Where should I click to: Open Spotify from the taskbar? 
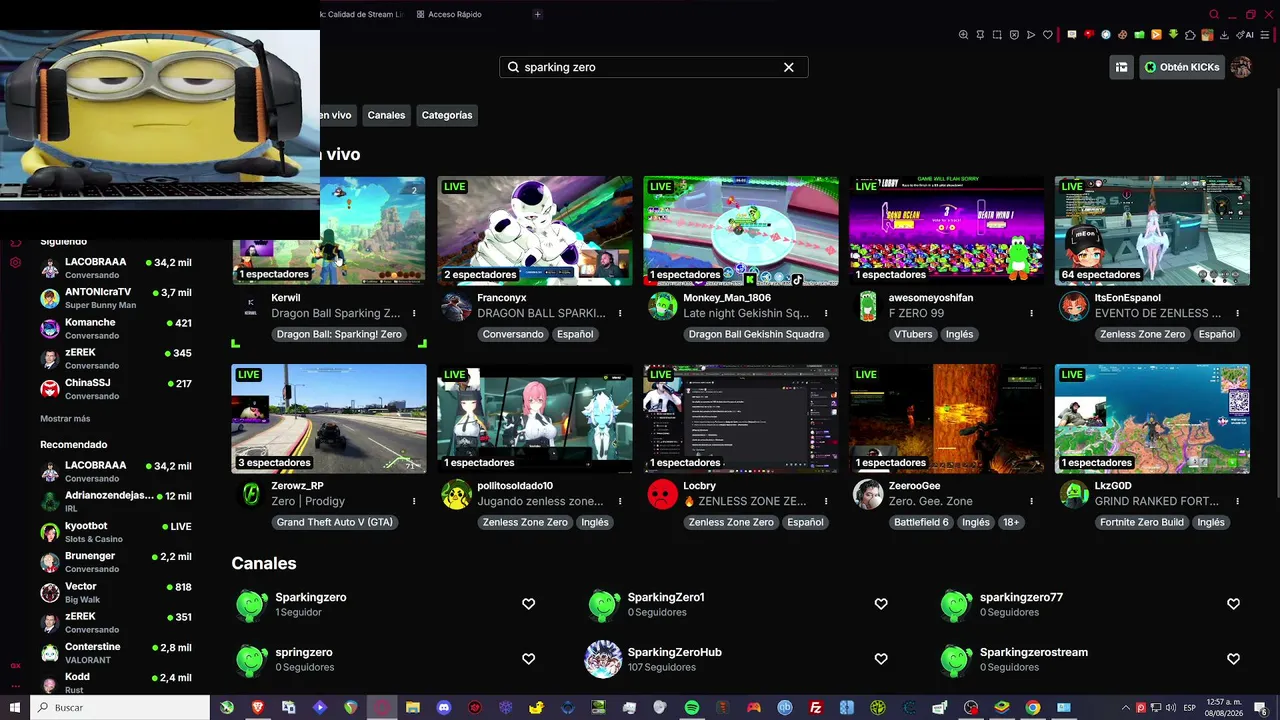[692, 707]
